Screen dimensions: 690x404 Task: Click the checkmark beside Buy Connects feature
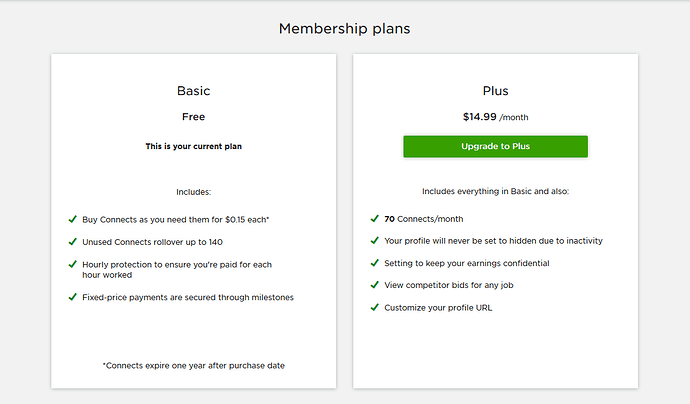click(73, 218)
